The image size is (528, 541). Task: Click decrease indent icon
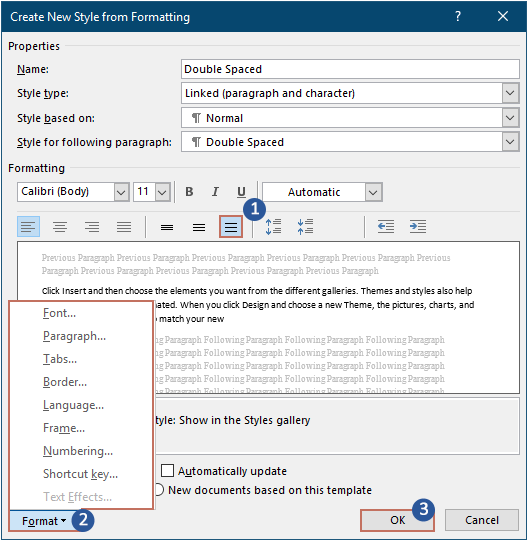pyautogui.click(x=385, y=227)
